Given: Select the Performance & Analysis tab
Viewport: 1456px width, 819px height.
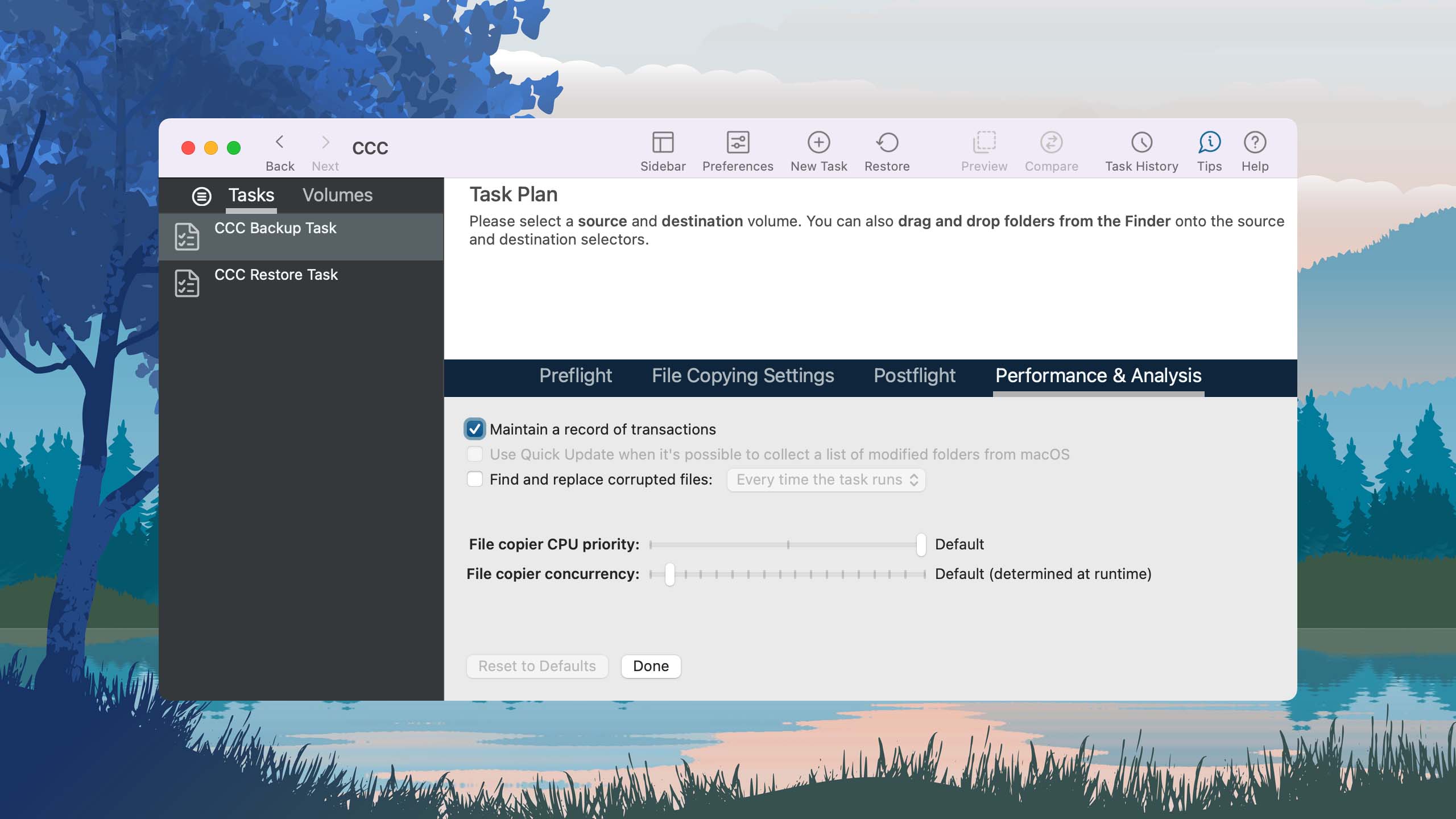Looking at the screenshot, I should [x=1098, y=375].
